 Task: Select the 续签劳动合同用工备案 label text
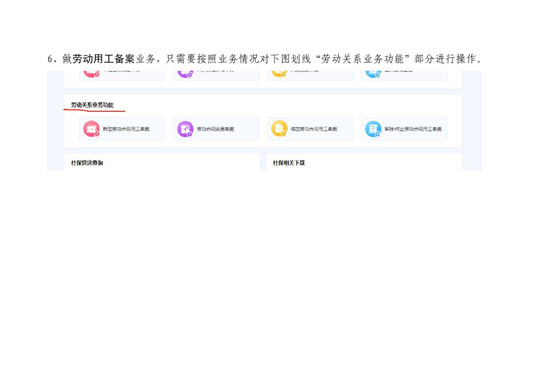click(x=314, y=129)
